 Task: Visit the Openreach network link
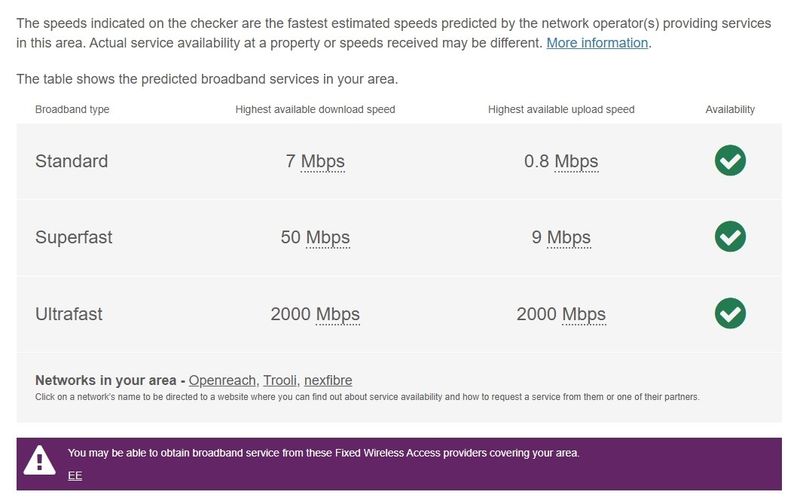(223, 380)
